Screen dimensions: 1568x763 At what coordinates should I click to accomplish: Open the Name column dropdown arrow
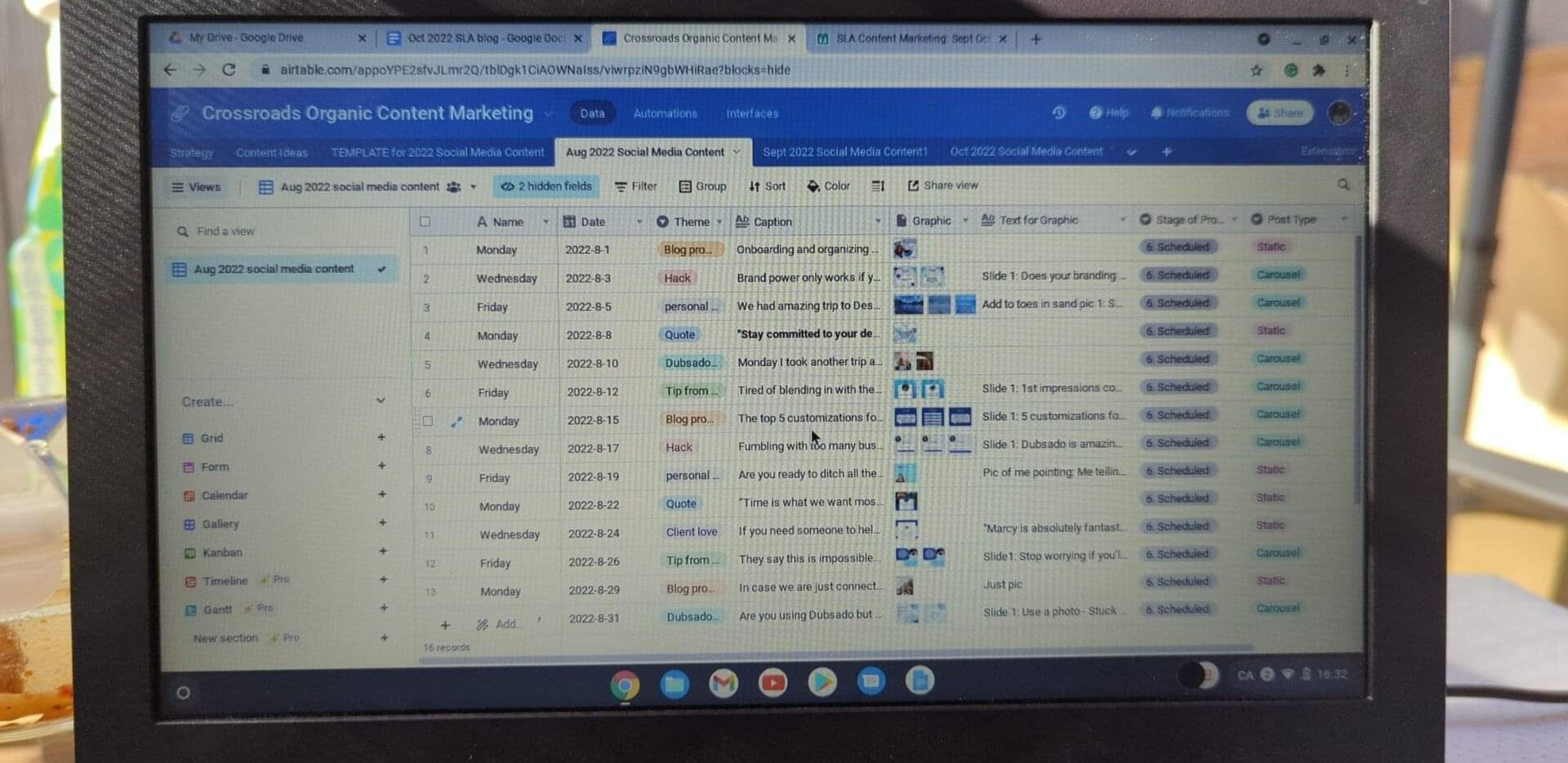point(546,222)
